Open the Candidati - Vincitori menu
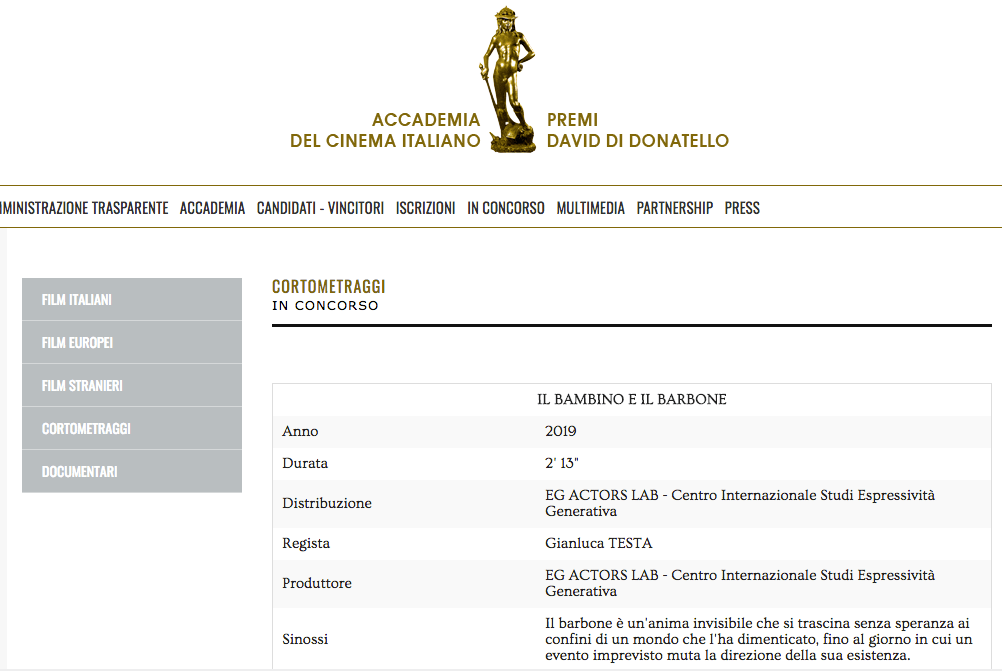 pos(320,208)
